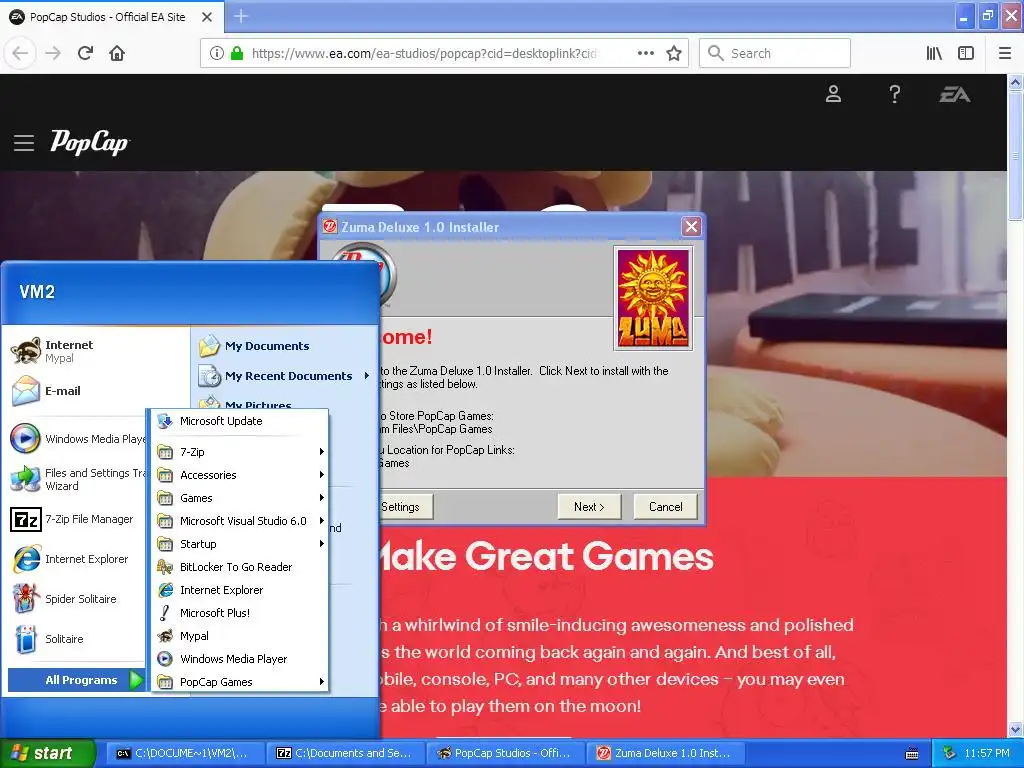Bookmark this page with the star icon
Screen dimensions: 1024x768
(x=674, y=54)
